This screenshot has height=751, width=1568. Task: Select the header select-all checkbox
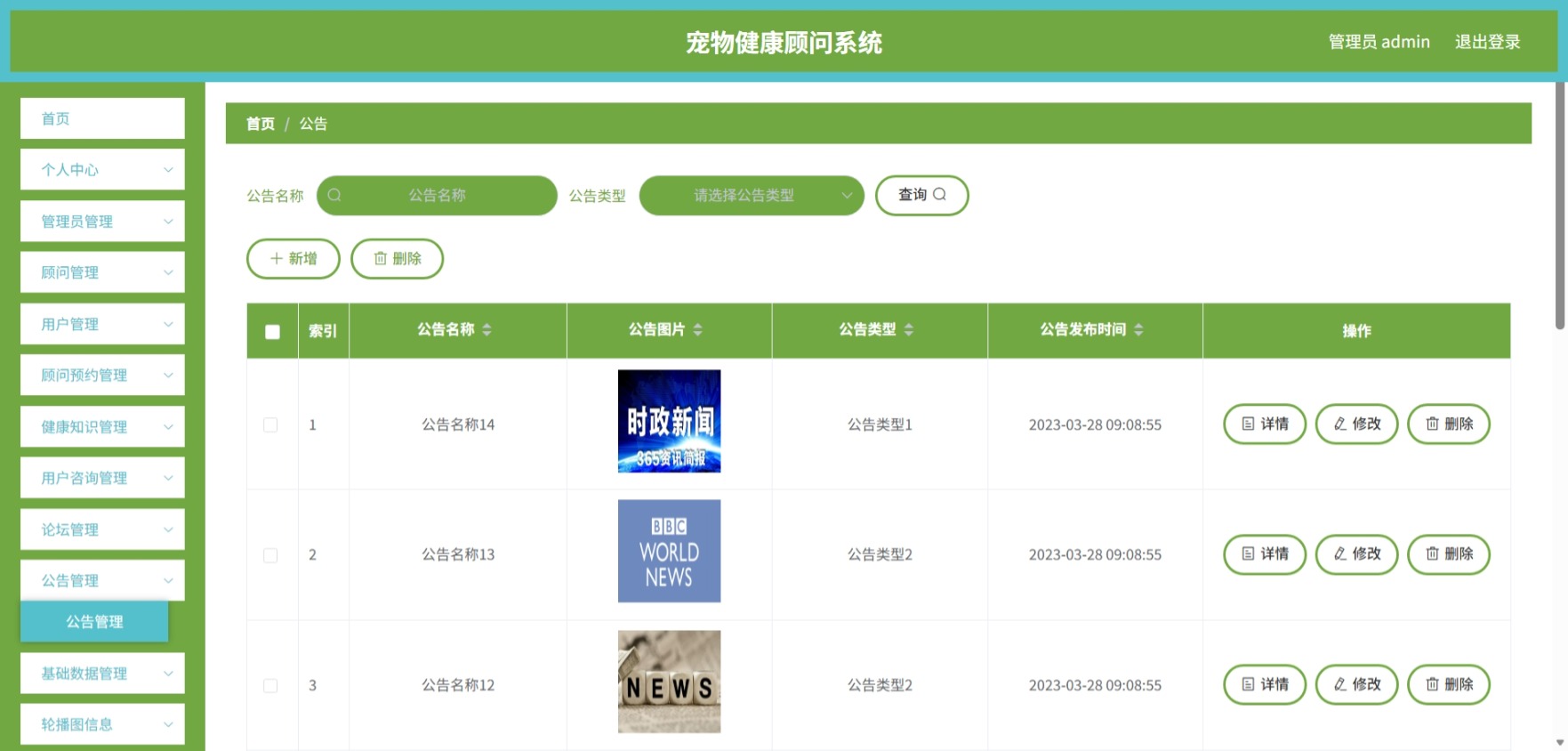click(x=272, y=332)
